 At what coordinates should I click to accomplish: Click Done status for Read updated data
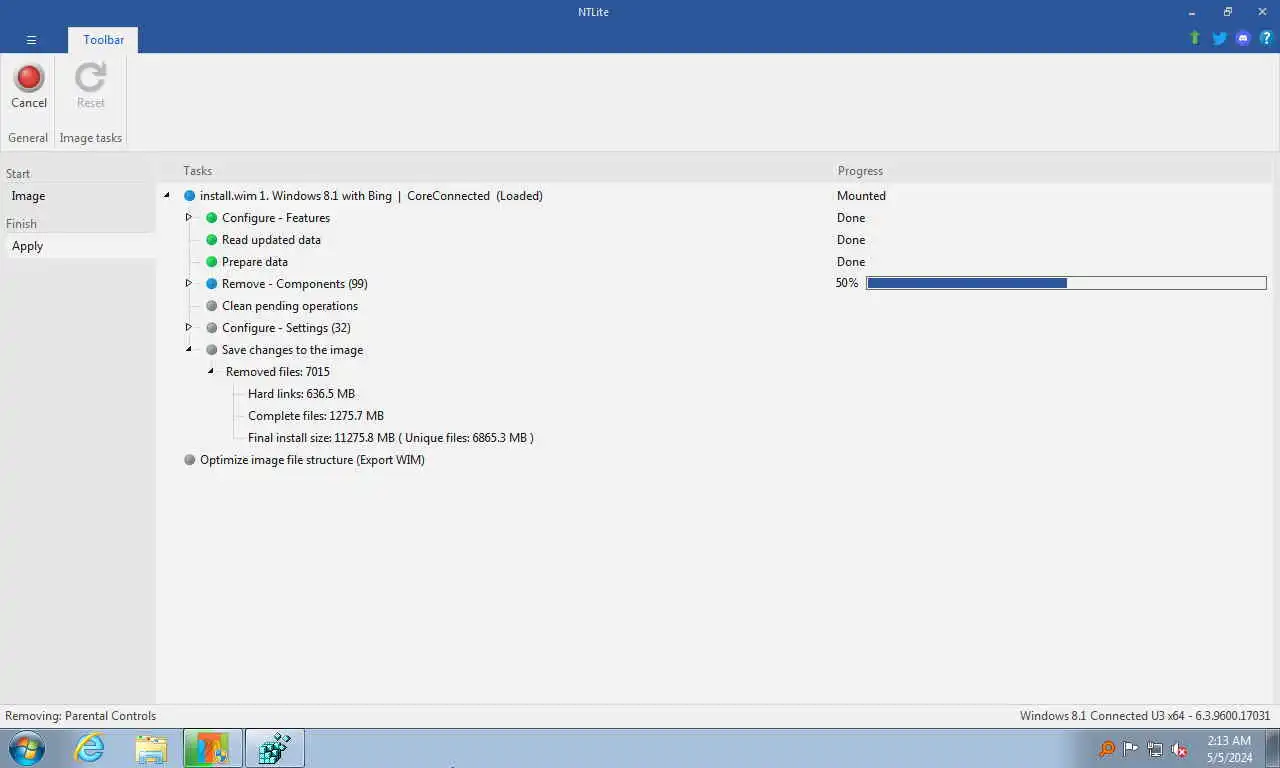[851, 240]
